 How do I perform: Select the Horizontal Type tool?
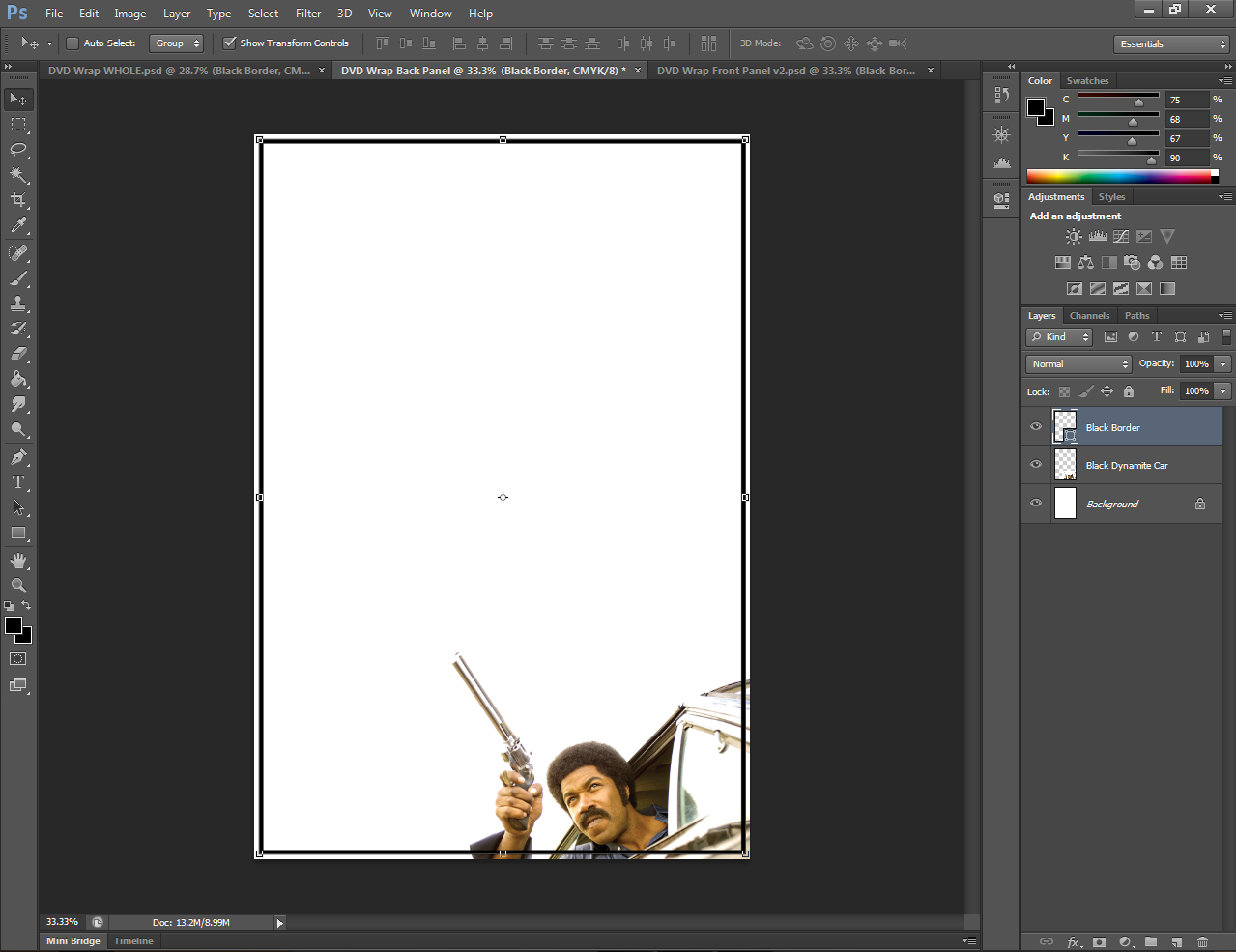(x=18, y=482)
